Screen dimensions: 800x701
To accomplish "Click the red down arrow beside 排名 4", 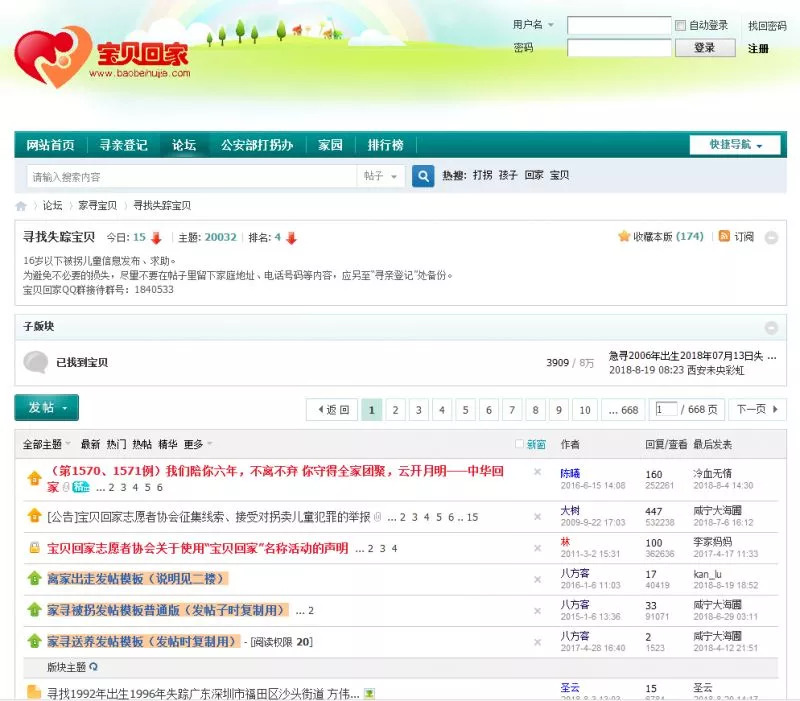I will coord(291,238).
